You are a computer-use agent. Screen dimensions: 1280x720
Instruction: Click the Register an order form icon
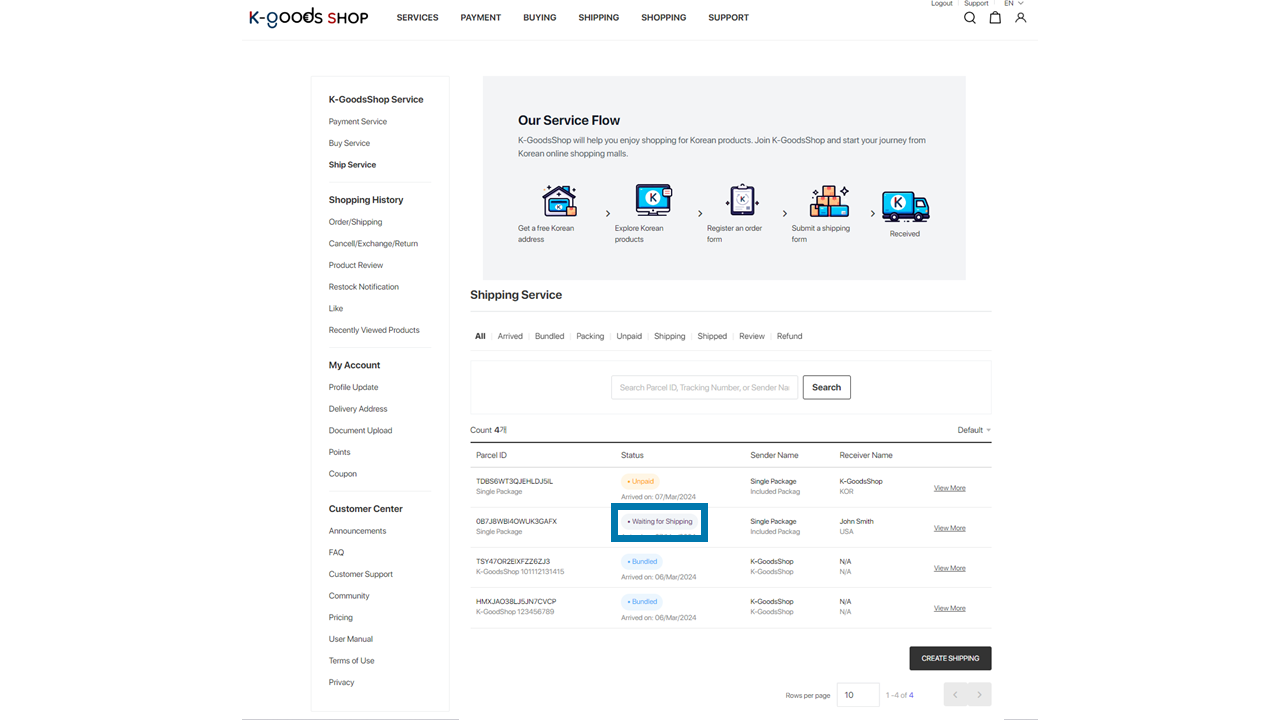click(x=742, y=200)
